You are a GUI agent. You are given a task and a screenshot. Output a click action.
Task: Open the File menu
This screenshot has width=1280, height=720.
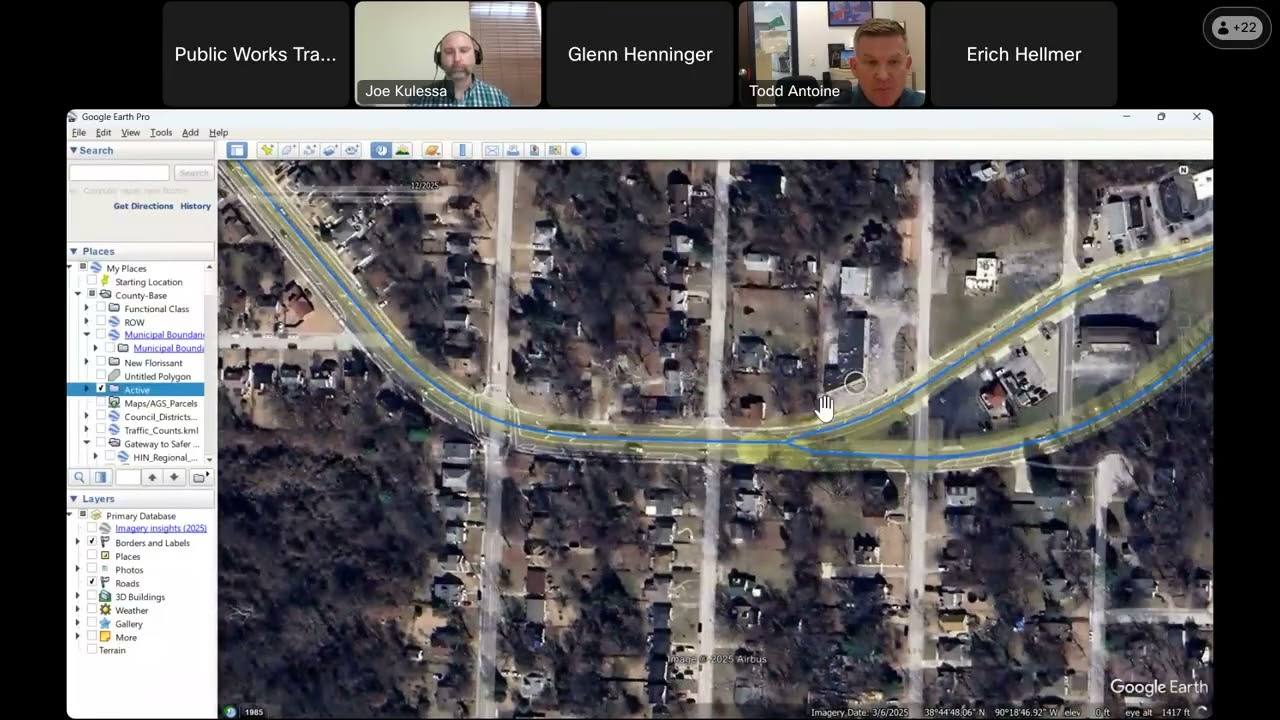[x=79, y=132]
